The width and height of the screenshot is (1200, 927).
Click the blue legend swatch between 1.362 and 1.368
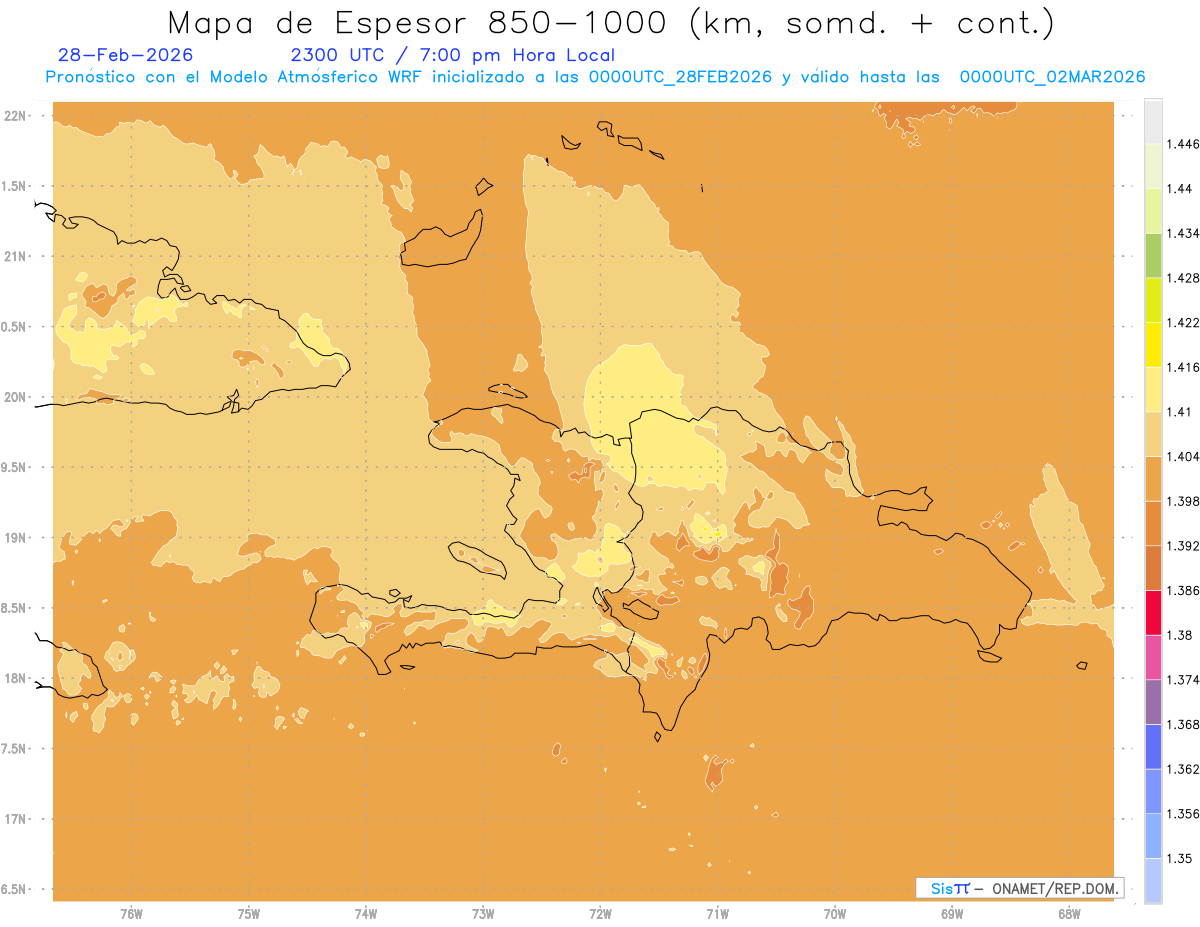(x=1153, y=747)
